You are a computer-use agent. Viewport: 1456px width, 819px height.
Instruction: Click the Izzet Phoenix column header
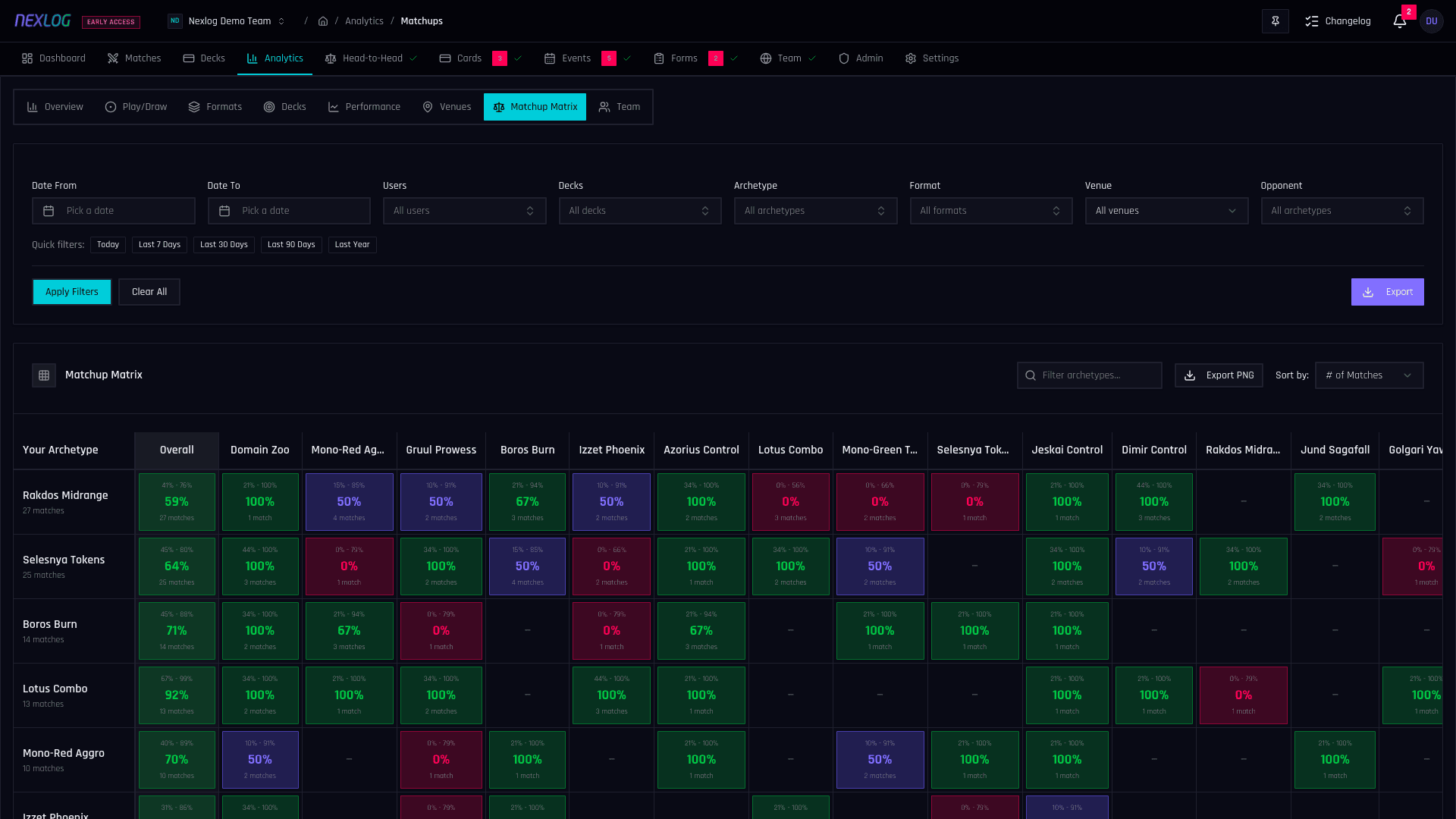click(x=612, y=450)
